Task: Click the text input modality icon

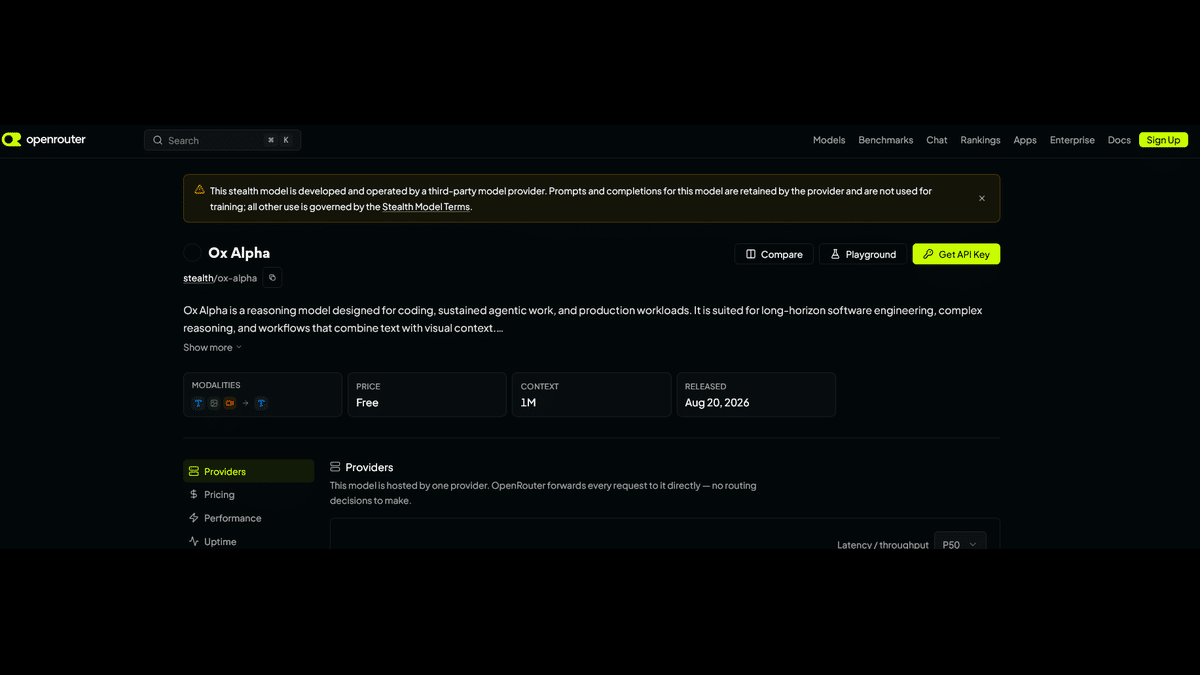Action: [x=198, y=403]
